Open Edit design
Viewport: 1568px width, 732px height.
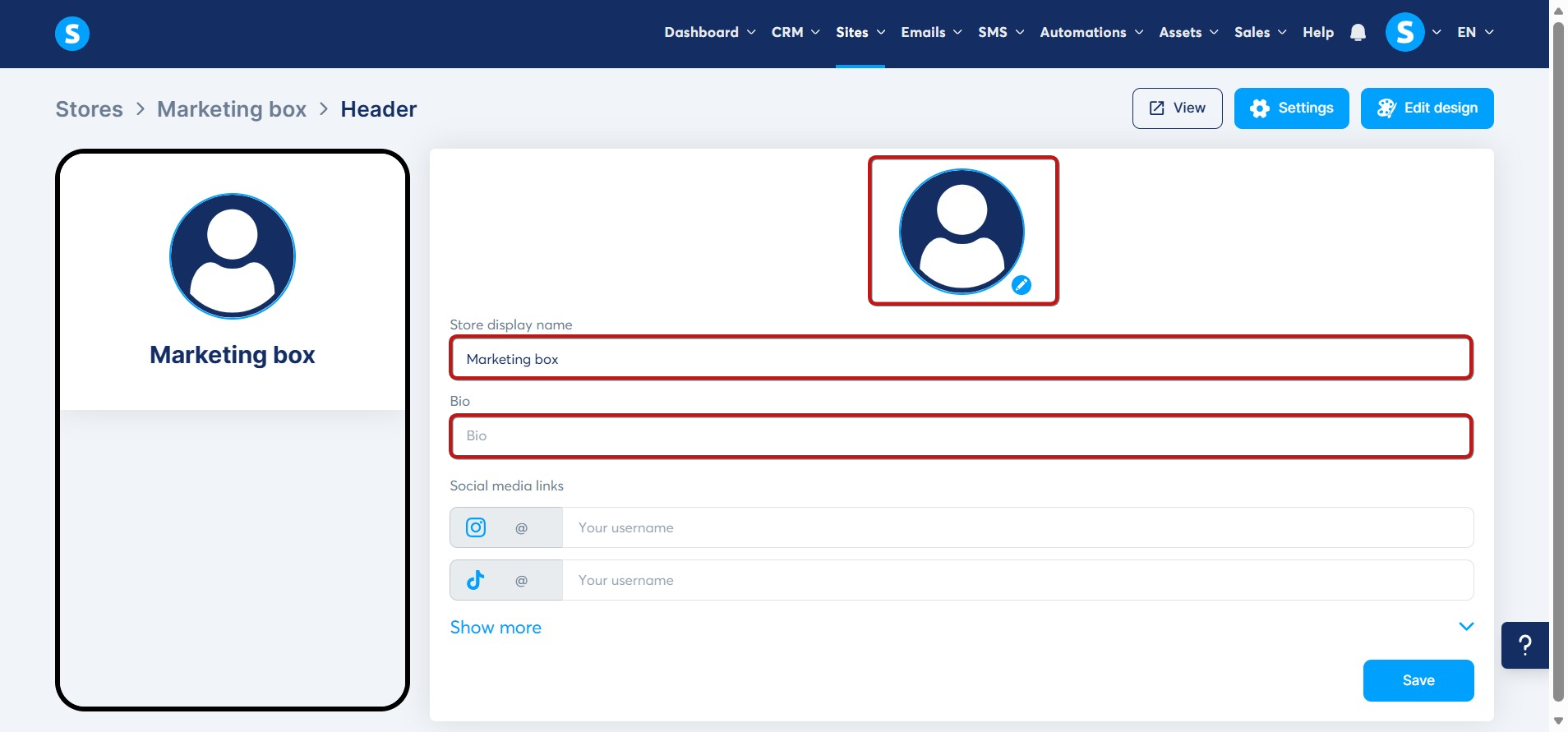tap(1427, 108)
